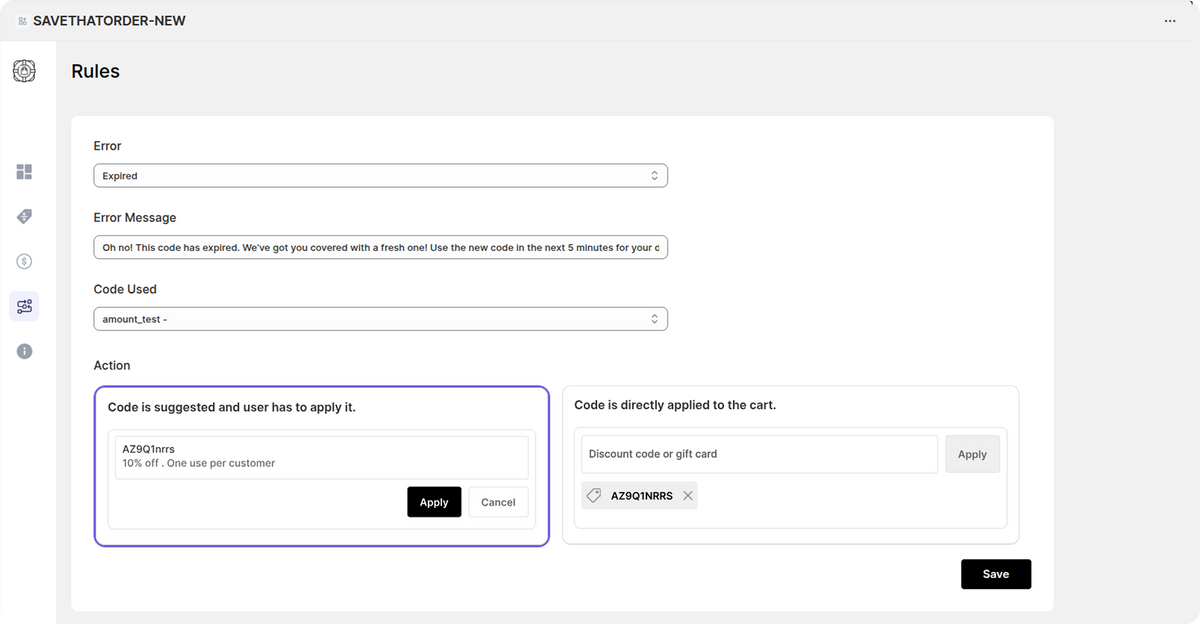Expand the Error dropdown showing Expired
The width and height of the screenshot is (1200, 624).
(380, 176)
